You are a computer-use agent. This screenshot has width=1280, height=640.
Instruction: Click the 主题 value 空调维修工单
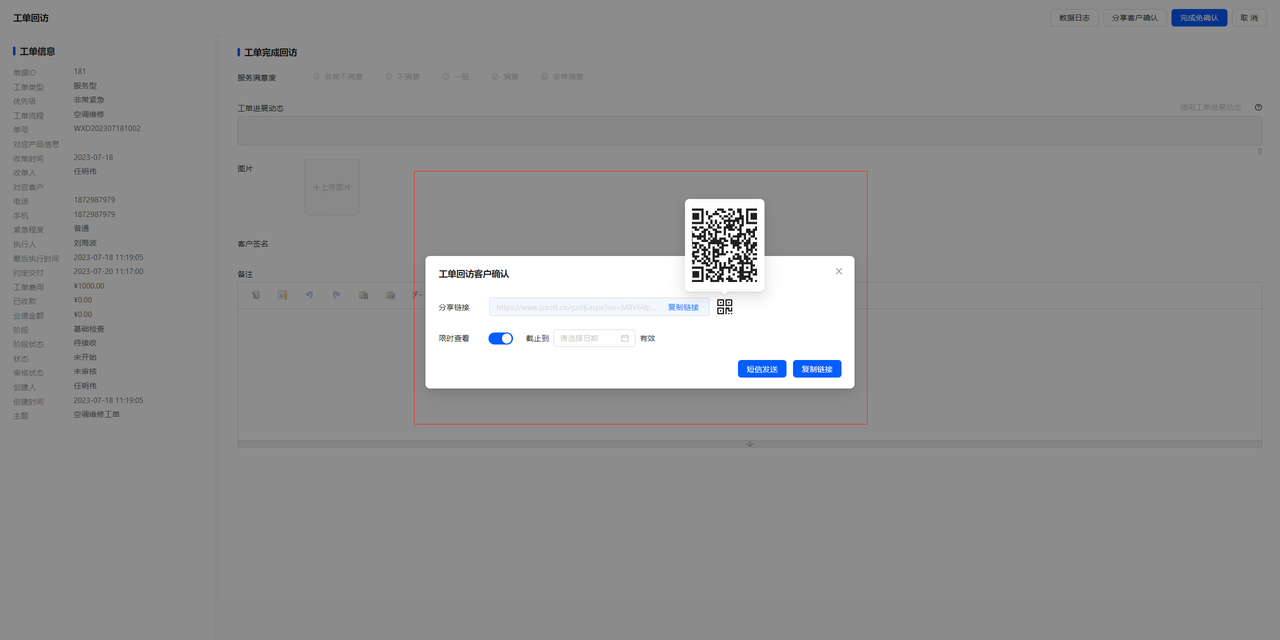click(96, 414)
